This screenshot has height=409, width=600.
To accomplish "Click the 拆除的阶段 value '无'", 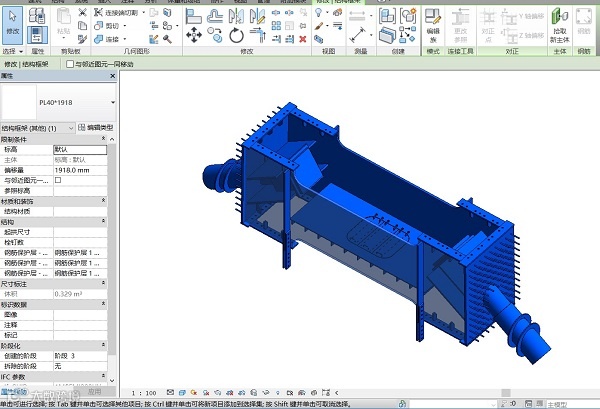I will 80,366.
